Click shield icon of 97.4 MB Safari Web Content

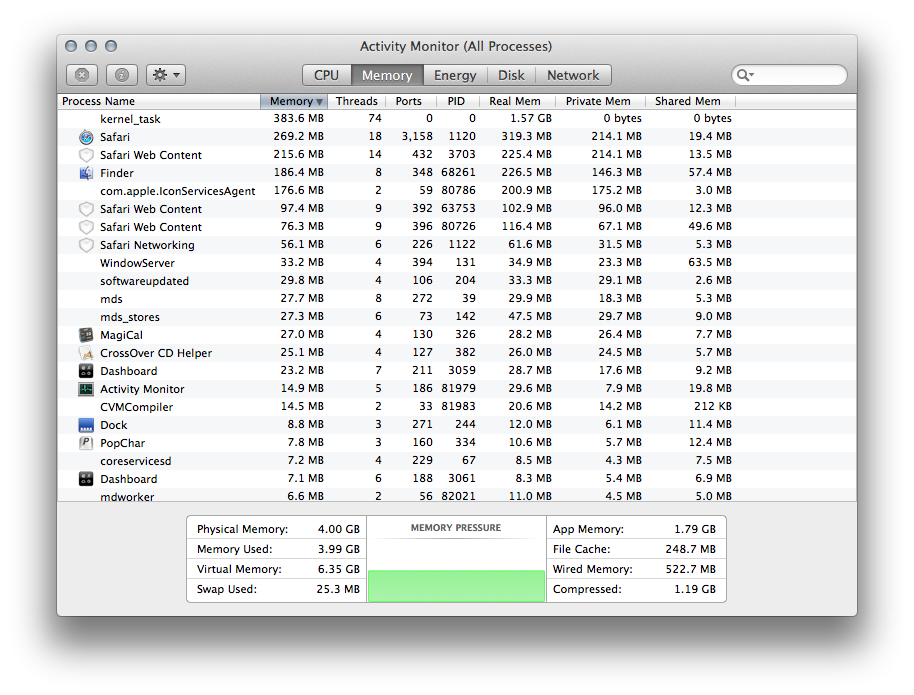[86, 209]
